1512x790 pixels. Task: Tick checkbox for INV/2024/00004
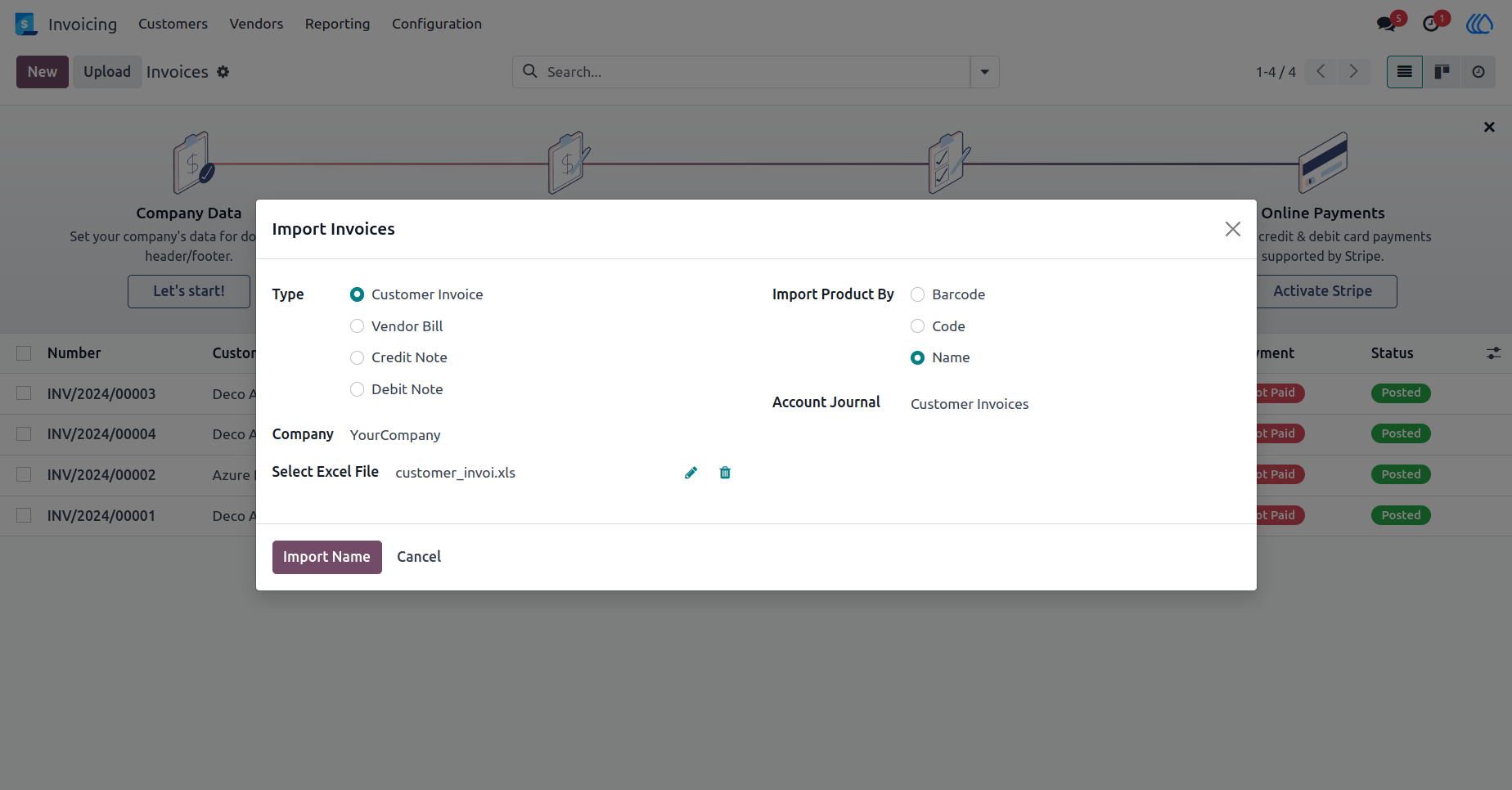click(x=24, y=434)
